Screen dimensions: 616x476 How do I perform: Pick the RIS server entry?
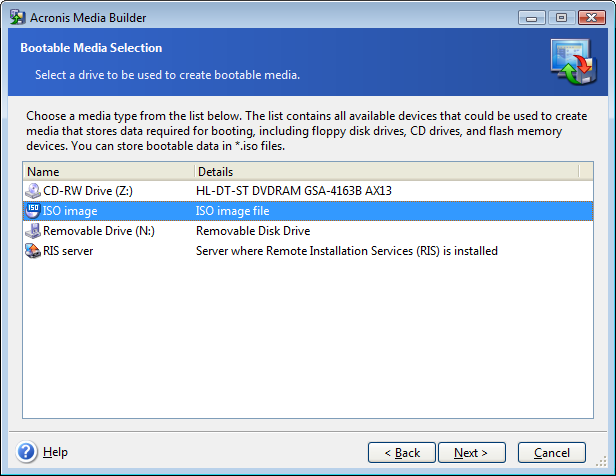click(68, 251)
